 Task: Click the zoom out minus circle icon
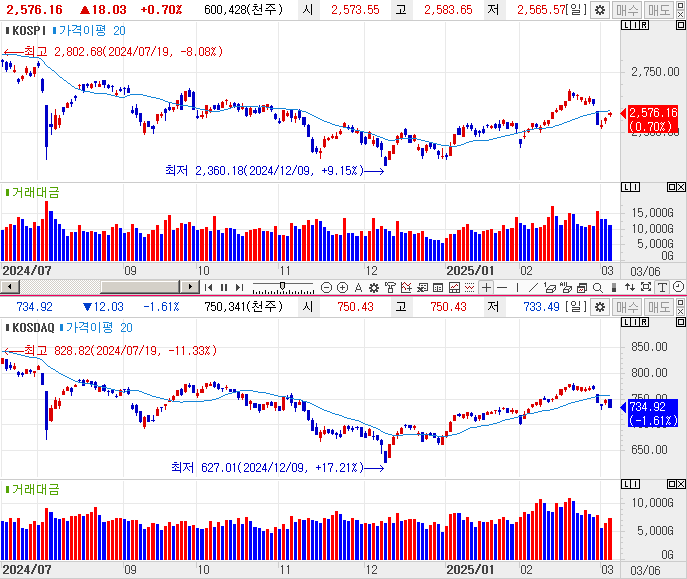(326, 287)
